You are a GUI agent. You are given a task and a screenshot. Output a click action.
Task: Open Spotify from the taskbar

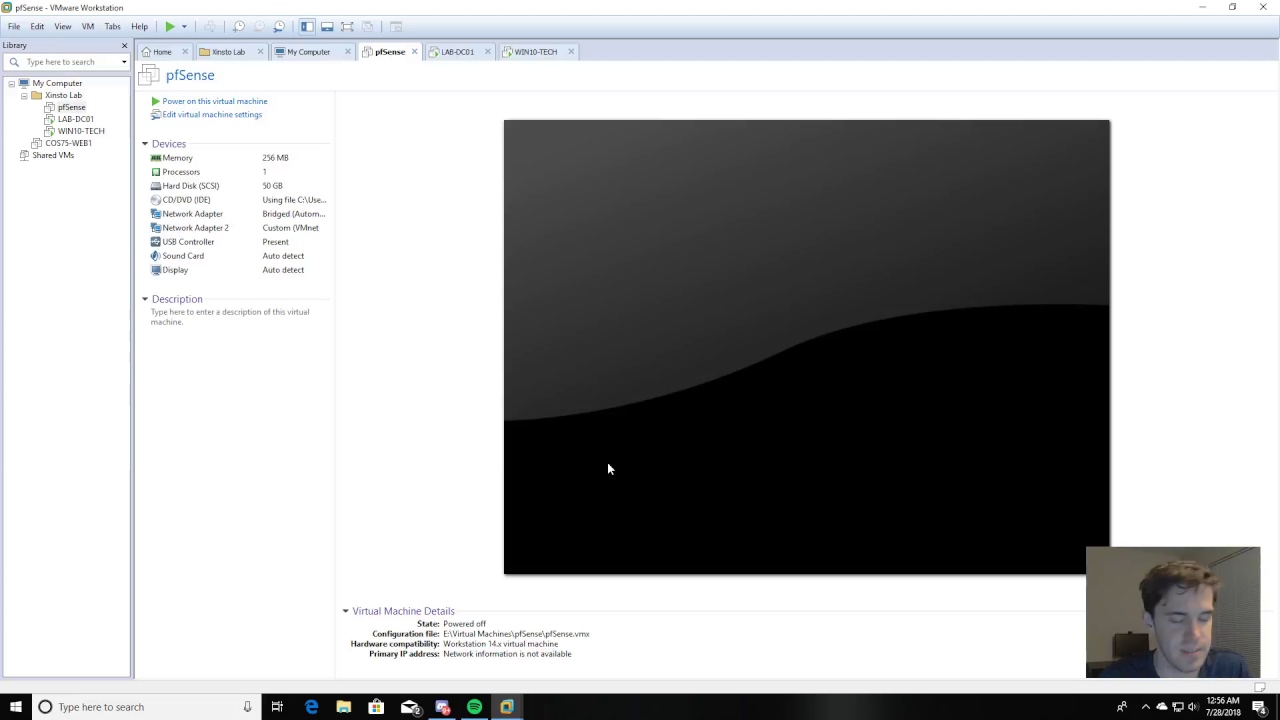(474, 707)
